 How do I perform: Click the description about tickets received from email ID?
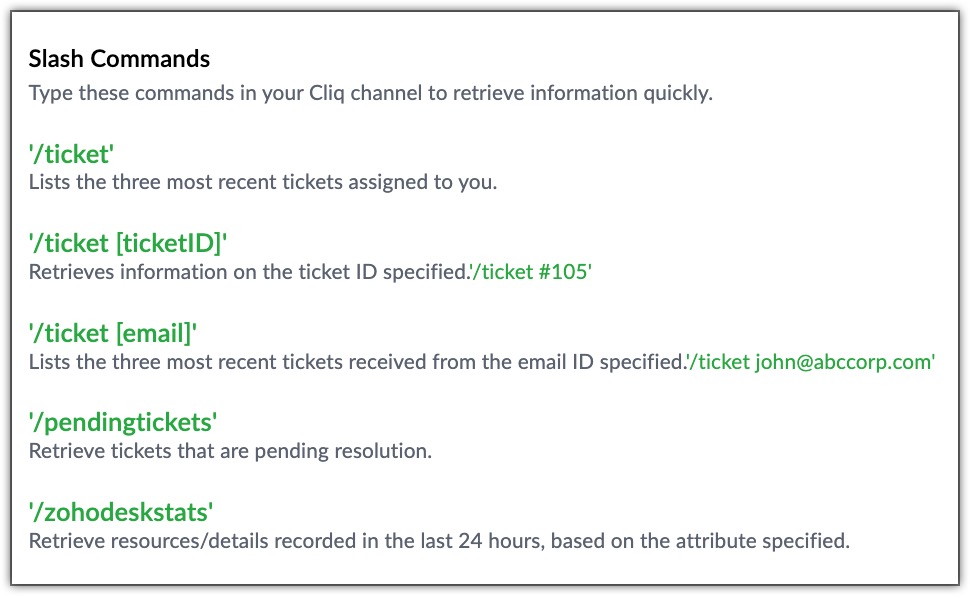(x=358, y=362)
